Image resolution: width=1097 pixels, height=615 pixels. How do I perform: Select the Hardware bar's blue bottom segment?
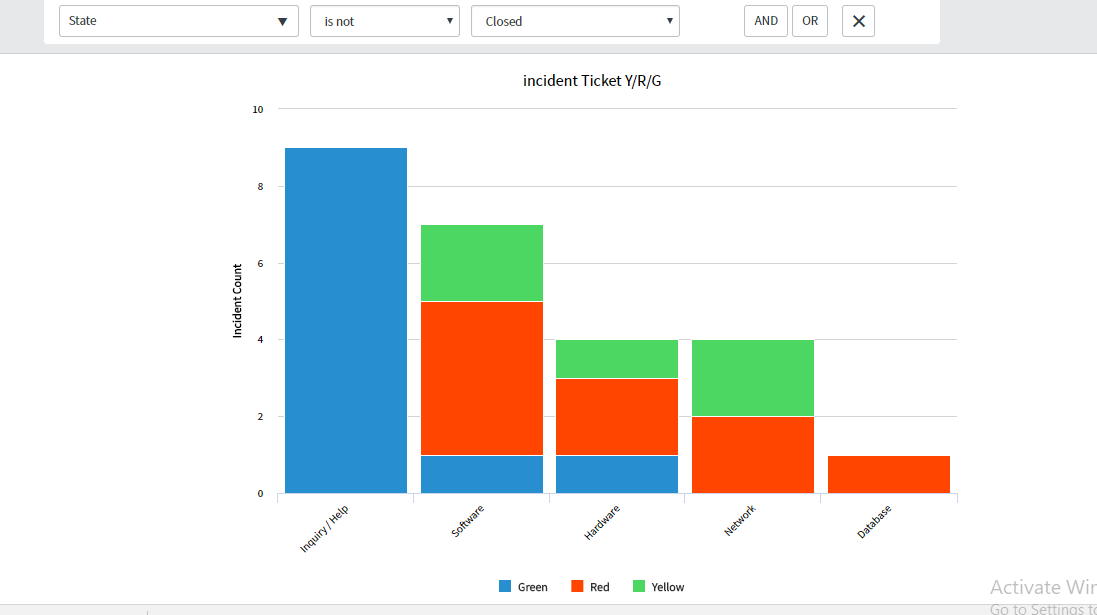click(x=617, y=474)
